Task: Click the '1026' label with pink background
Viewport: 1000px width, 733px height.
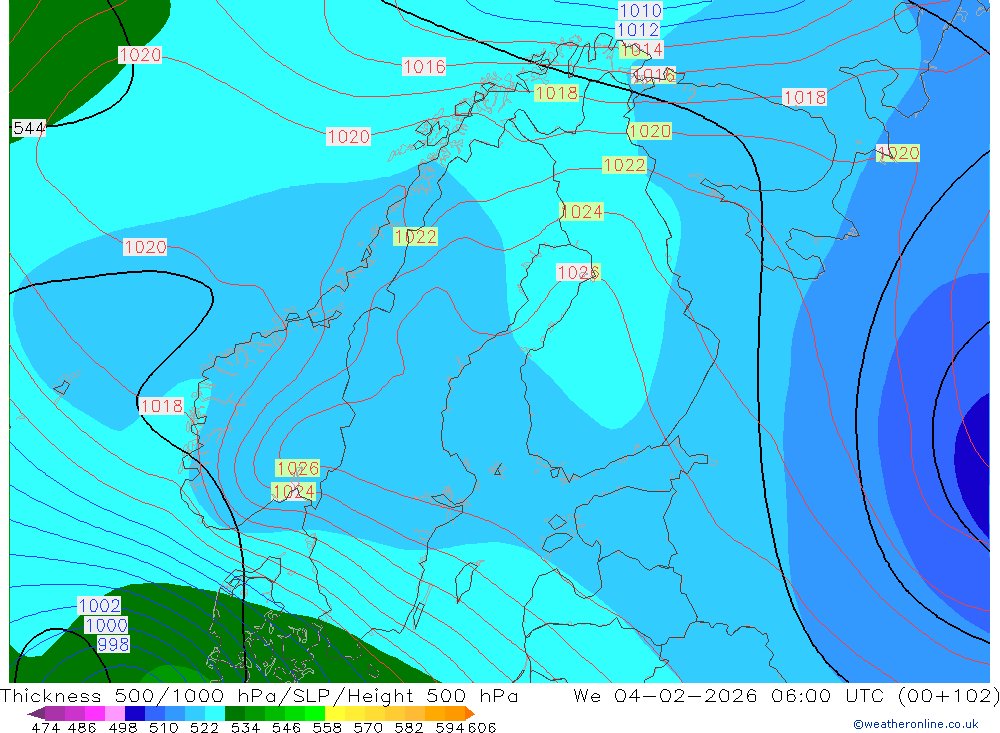Action: 578,272
